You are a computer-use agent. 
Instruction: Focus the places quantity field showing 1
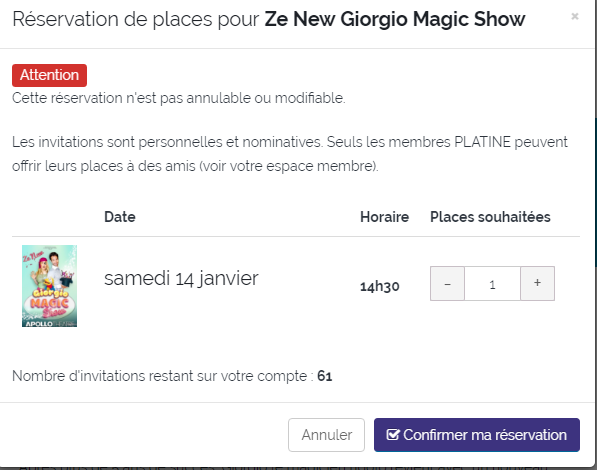point(492,284)
